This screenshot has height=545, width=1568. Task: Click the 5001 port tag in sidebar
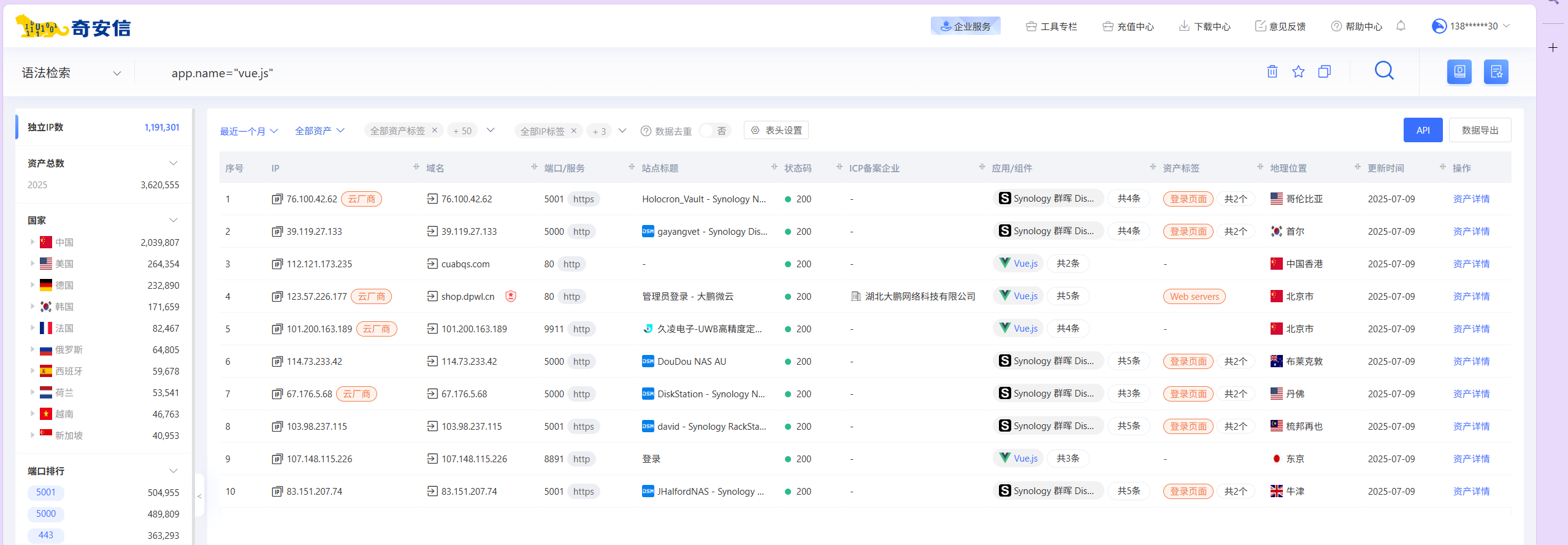45,492
